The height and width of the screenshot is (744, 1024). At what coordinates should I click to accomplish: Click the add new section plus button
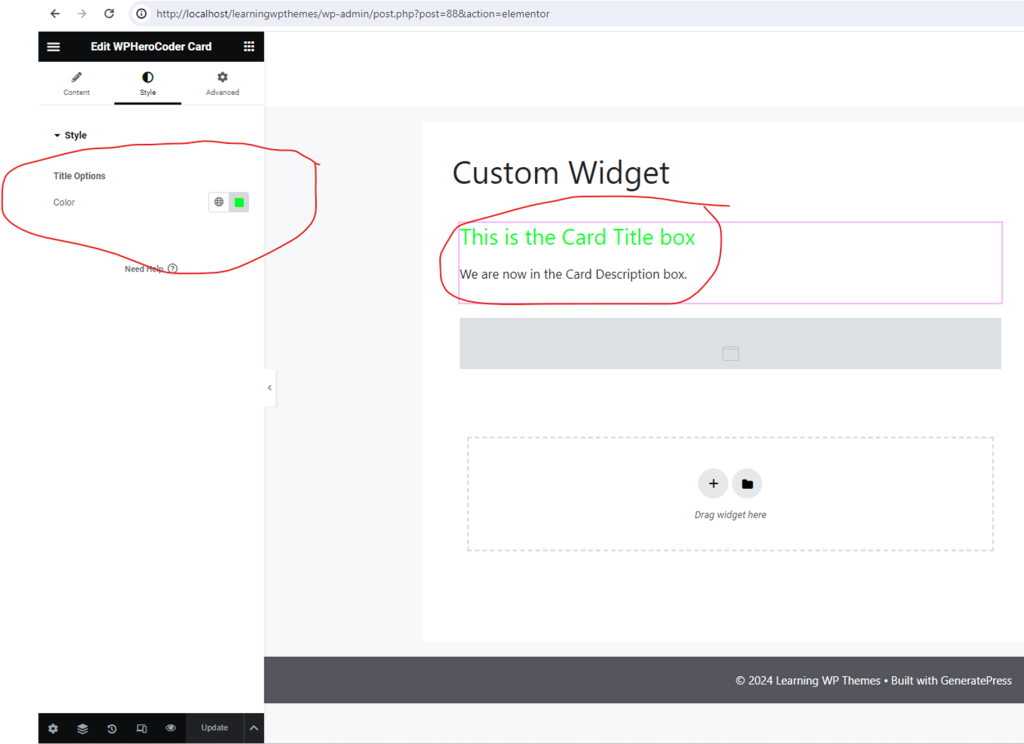tap(713, 484)
